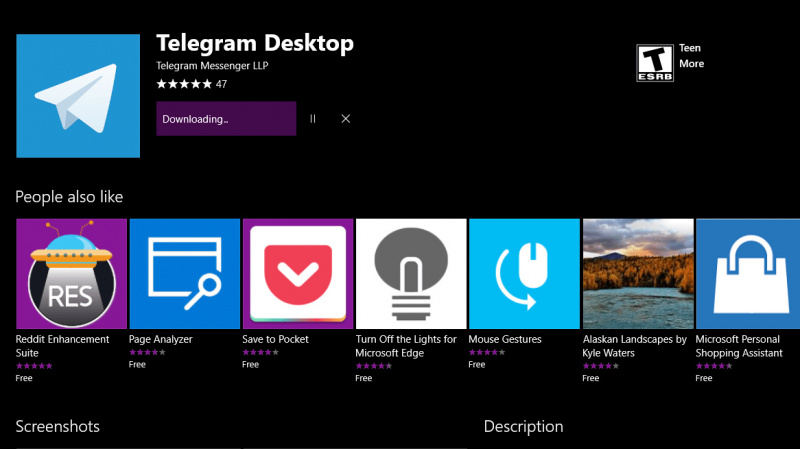Click the Screenshots section heading
The height and width of the screenshot is (449, 800).
pos(58,427)
